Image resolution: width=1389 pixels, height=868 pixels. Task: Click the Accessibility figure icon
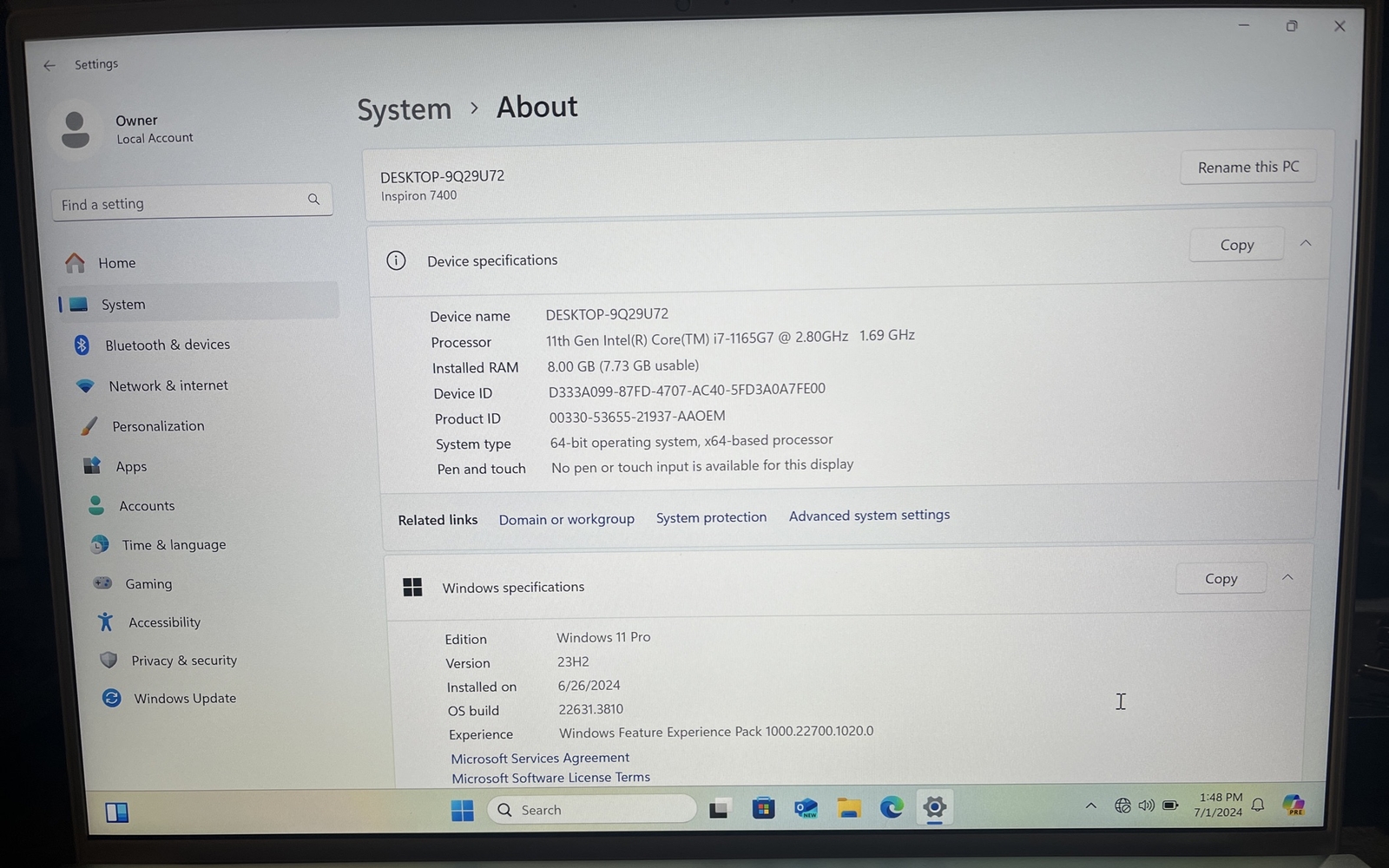coord(106,621)
